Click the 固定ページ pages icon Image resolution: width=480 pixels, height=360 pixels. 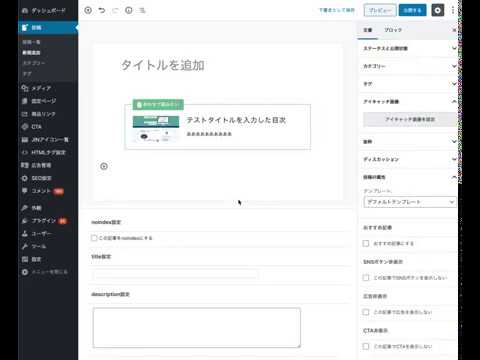pos(25,101)
